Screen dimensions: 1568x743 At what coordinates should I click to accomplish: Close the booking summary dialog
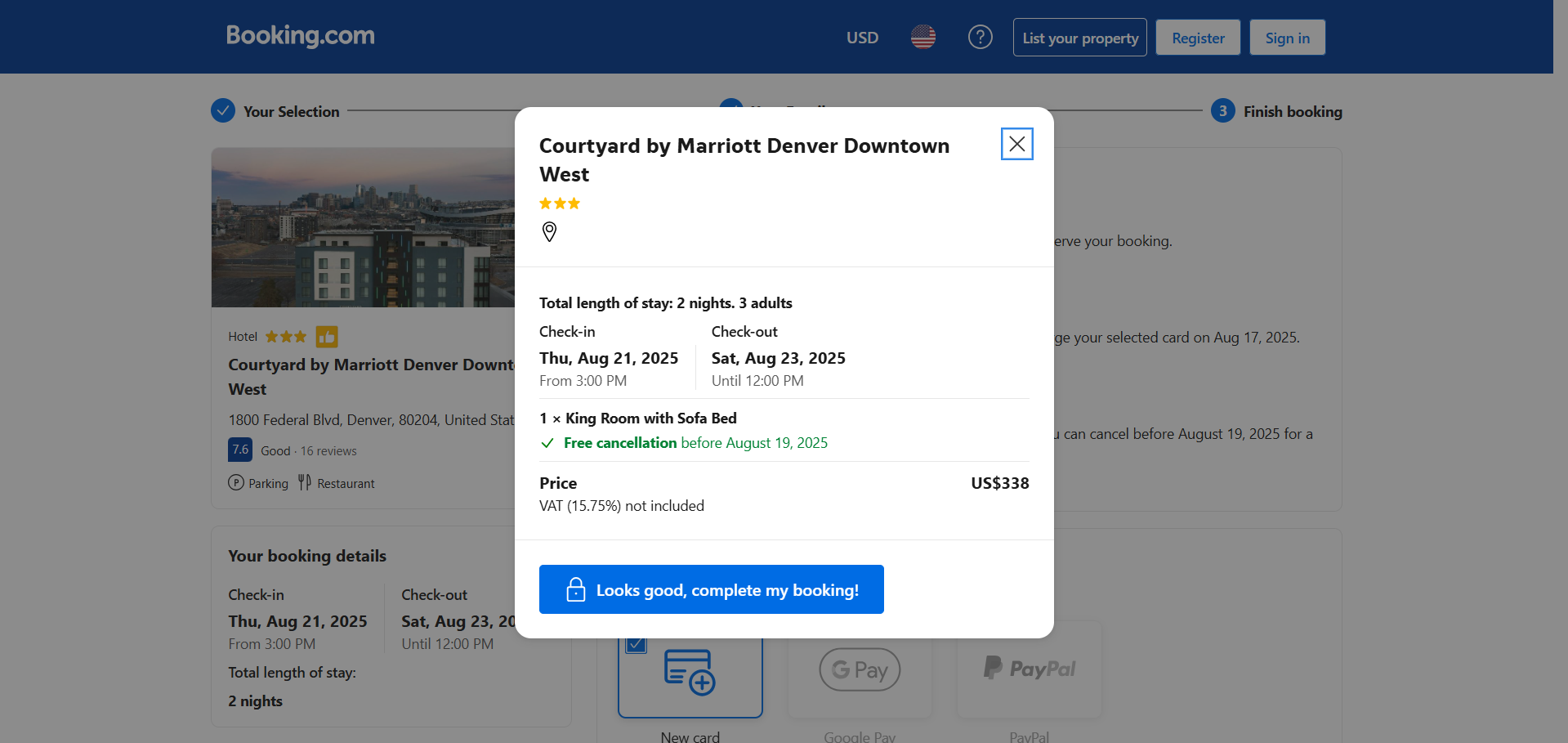tap(1016, 144)
